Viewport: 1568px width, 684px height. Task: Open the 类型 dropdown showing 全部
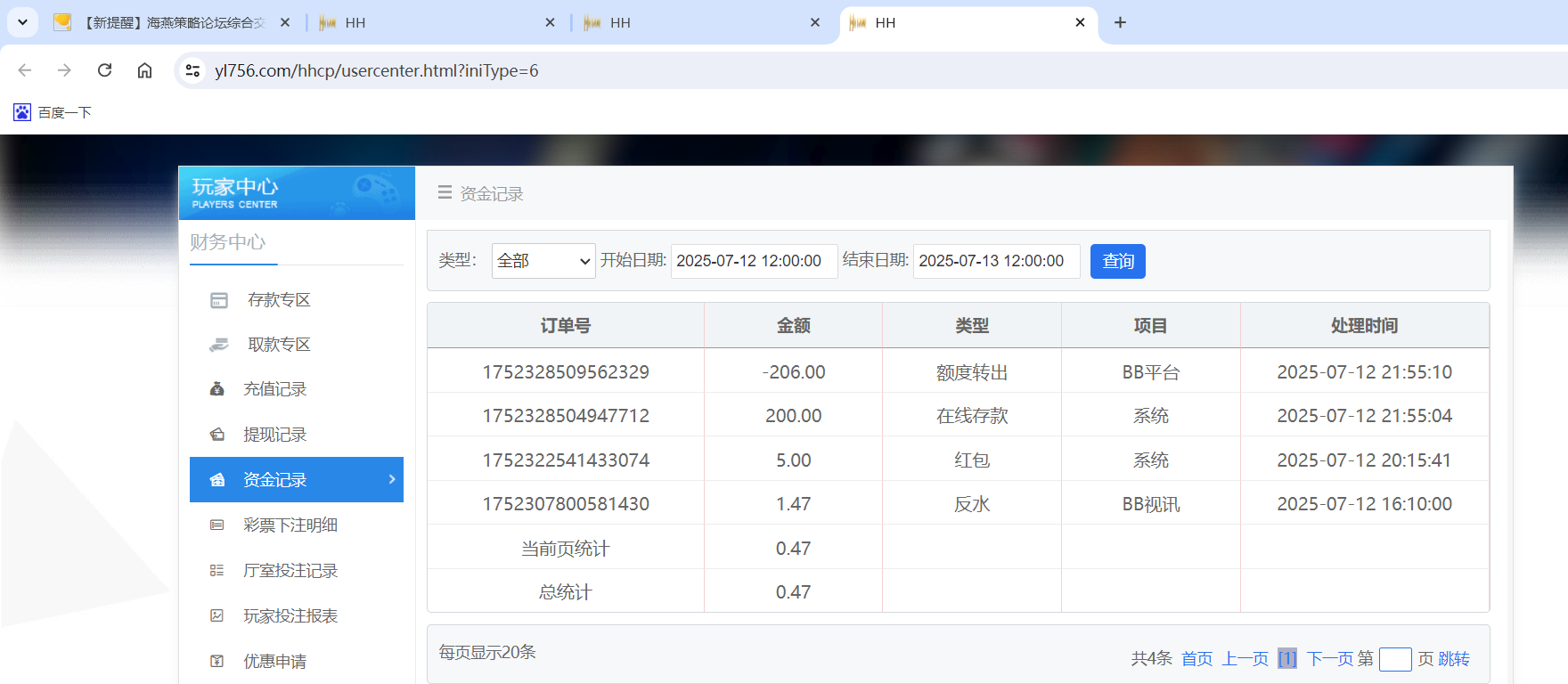[543, 261]
